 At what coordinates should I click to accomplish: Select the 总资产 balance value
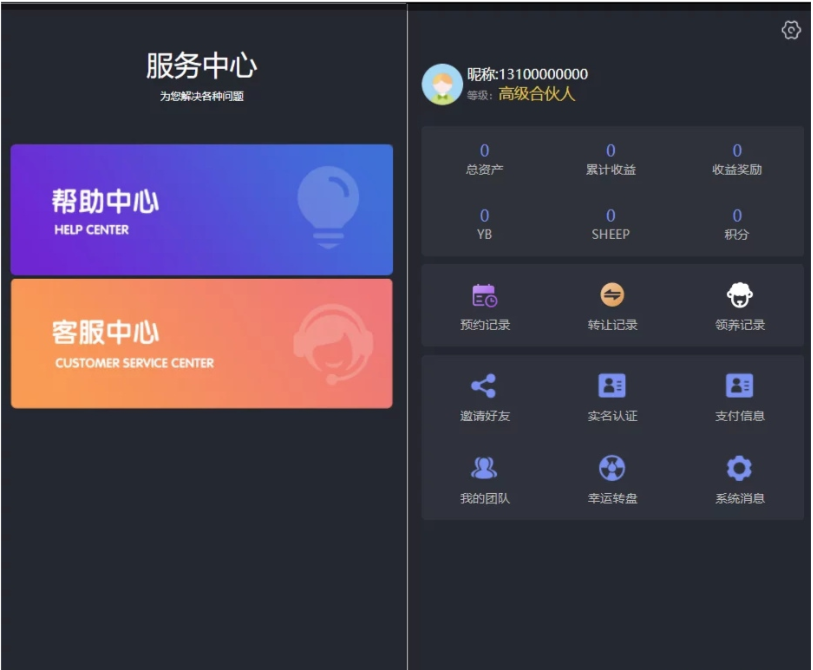click(484, 152)
